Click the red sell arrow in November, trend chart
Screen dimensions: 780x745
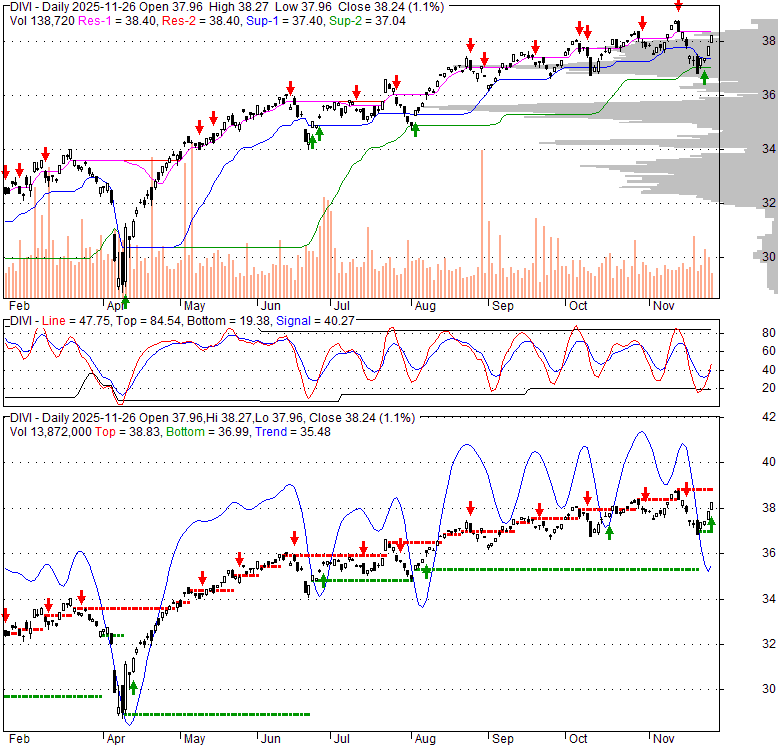686,489
